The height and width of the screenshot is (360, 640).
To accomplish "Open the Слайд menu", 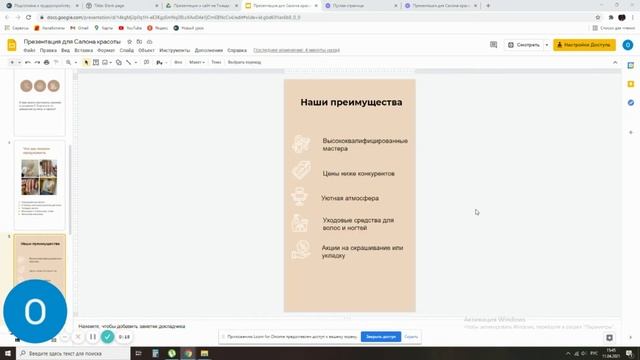I will [x=127, y=50].
